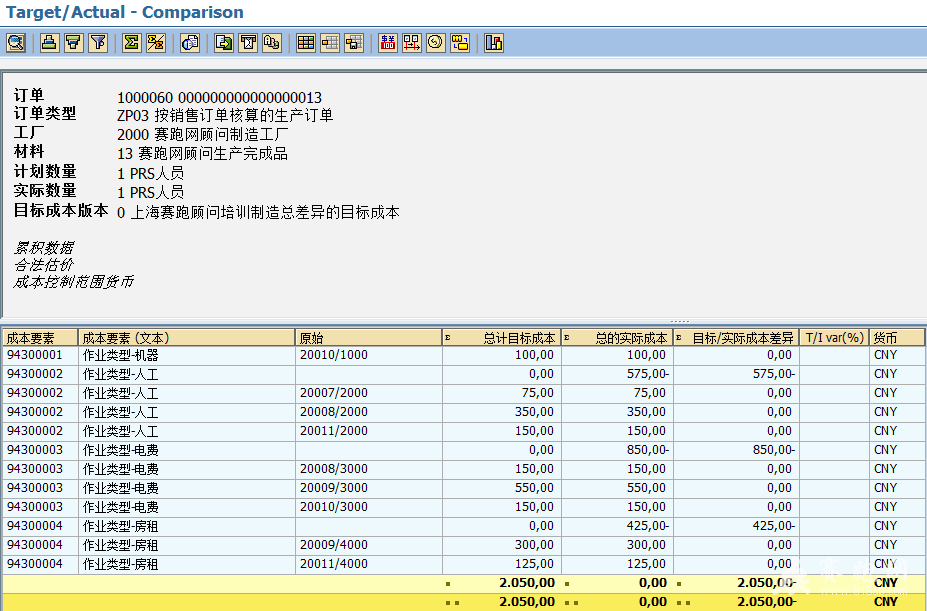This screenshot has width=927, height=611.
Task: Click the ABC analysis icon
Action: tap(272, 43)
